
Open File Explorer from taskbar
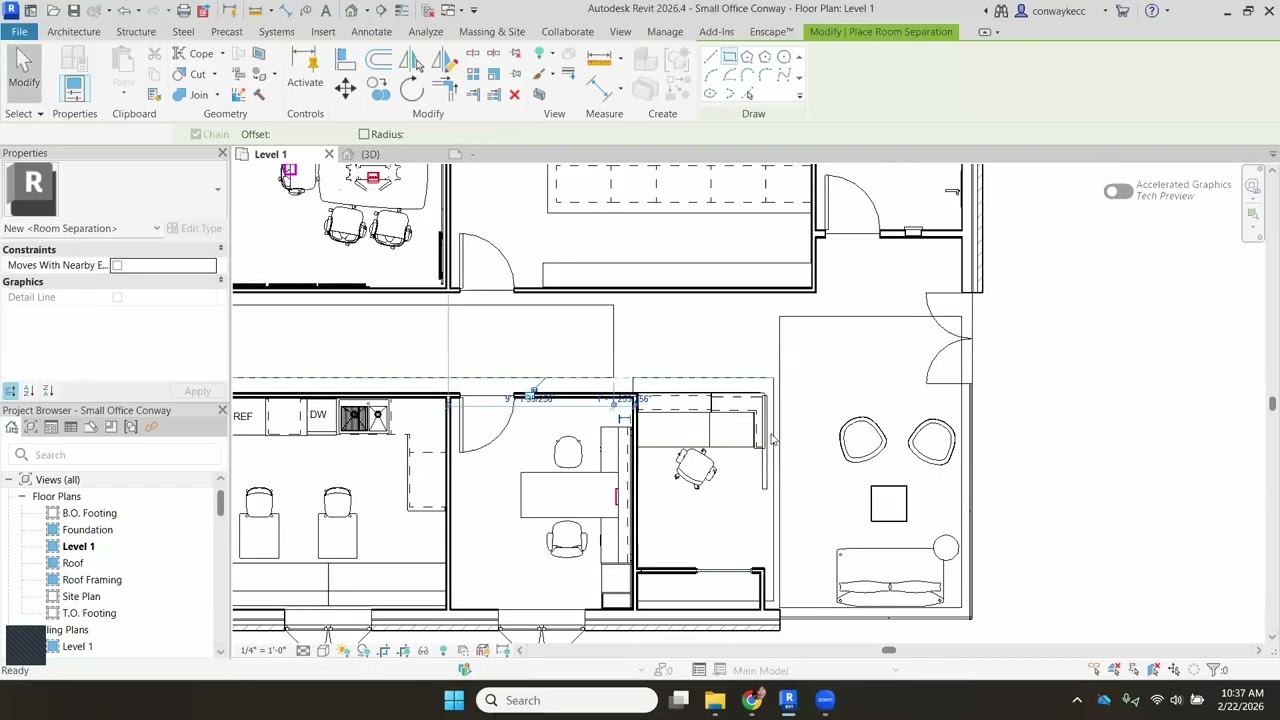[x=715, y=700]
